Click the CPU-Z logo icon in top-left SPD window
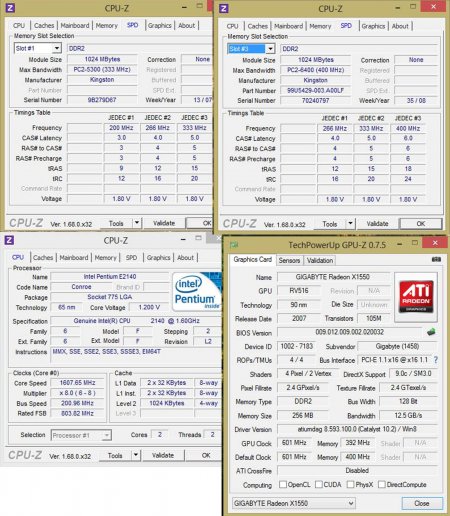Screen dimensions: 450x516 pyautogui.click(x=10, y=8)
